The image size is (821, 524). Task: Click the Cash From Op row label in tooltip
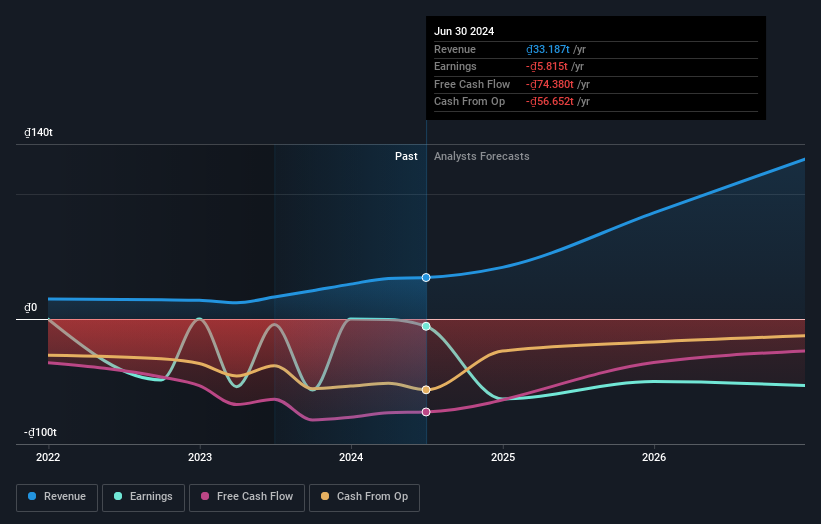point(470,102)
